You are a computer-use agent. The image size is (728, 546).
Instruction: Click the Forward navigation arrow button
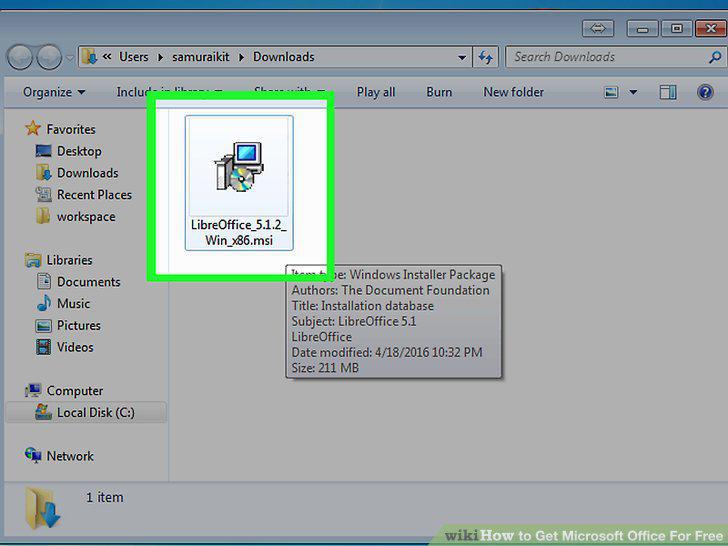pos(49,57)
